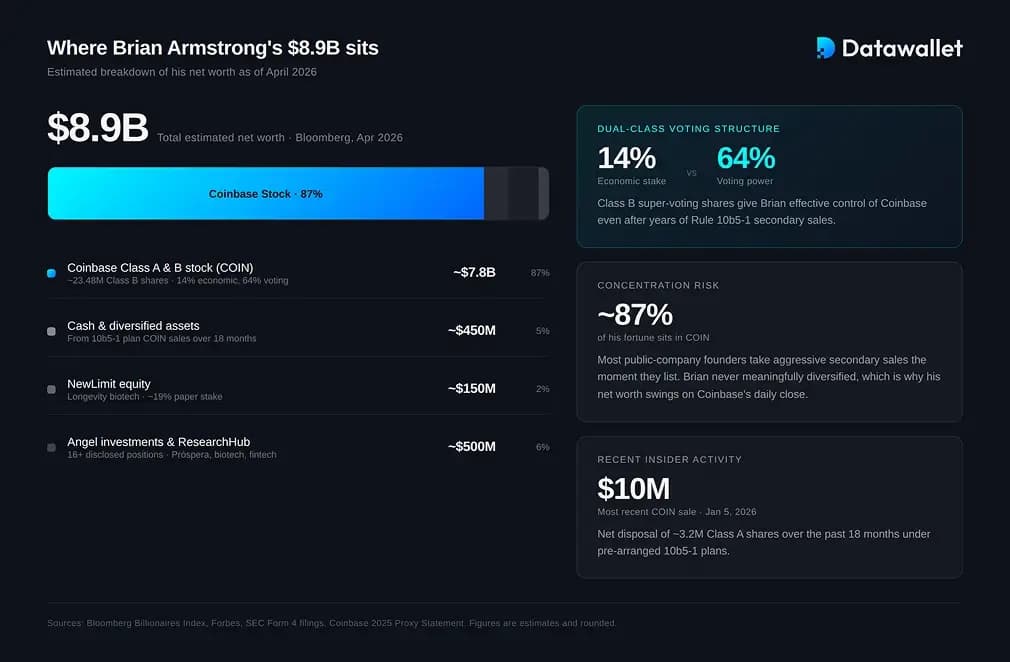Click the Datawallet logo icon
This screenshot has width=1010, height=662.
[x=825, y=48]
